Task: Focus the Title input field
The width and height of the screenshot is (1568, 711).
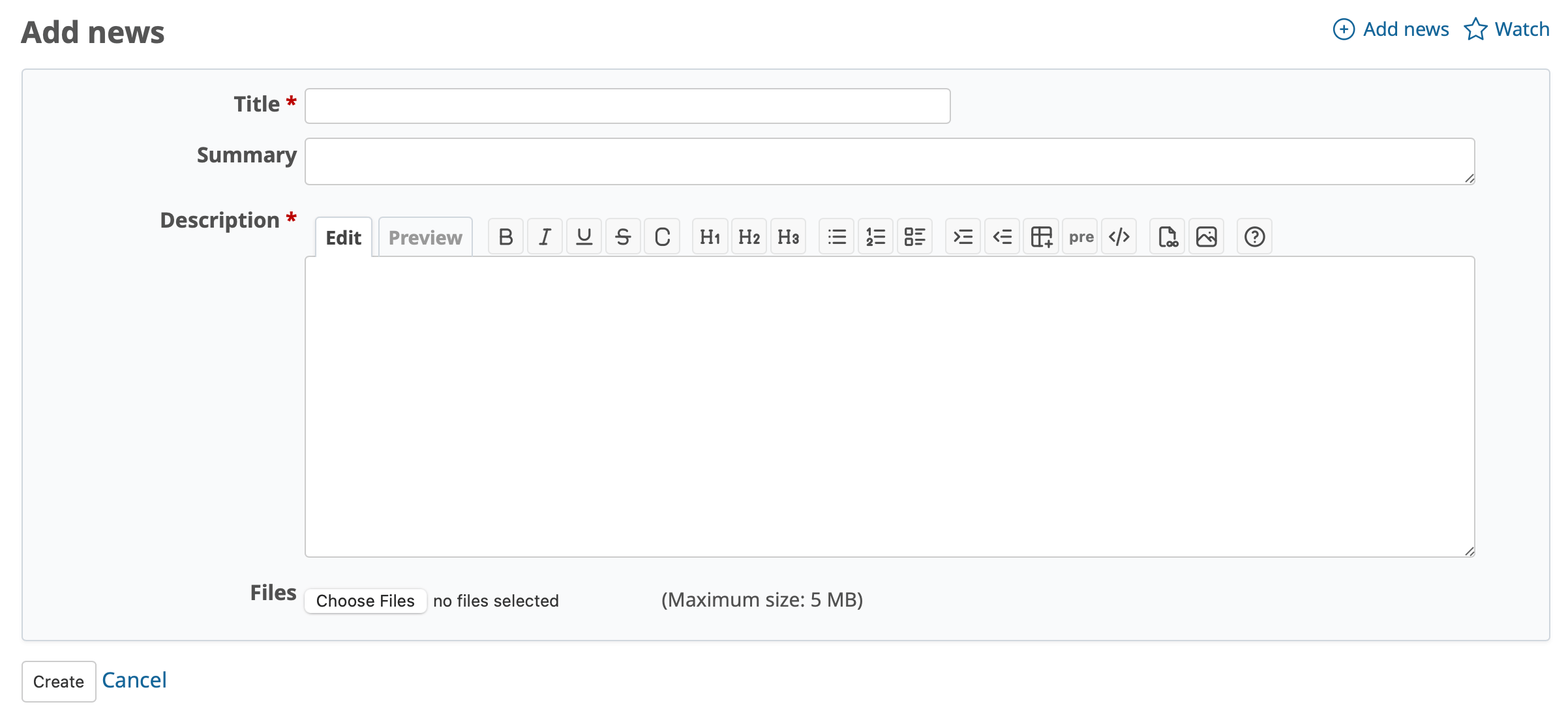Action: click(x=627, y=106)
